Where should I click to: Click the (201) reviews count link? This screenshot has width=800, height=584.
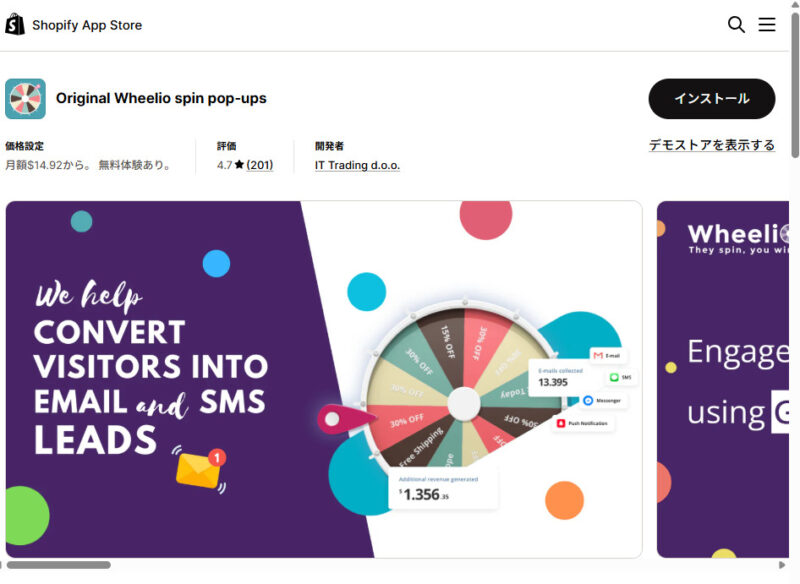(x=260, y=165)
